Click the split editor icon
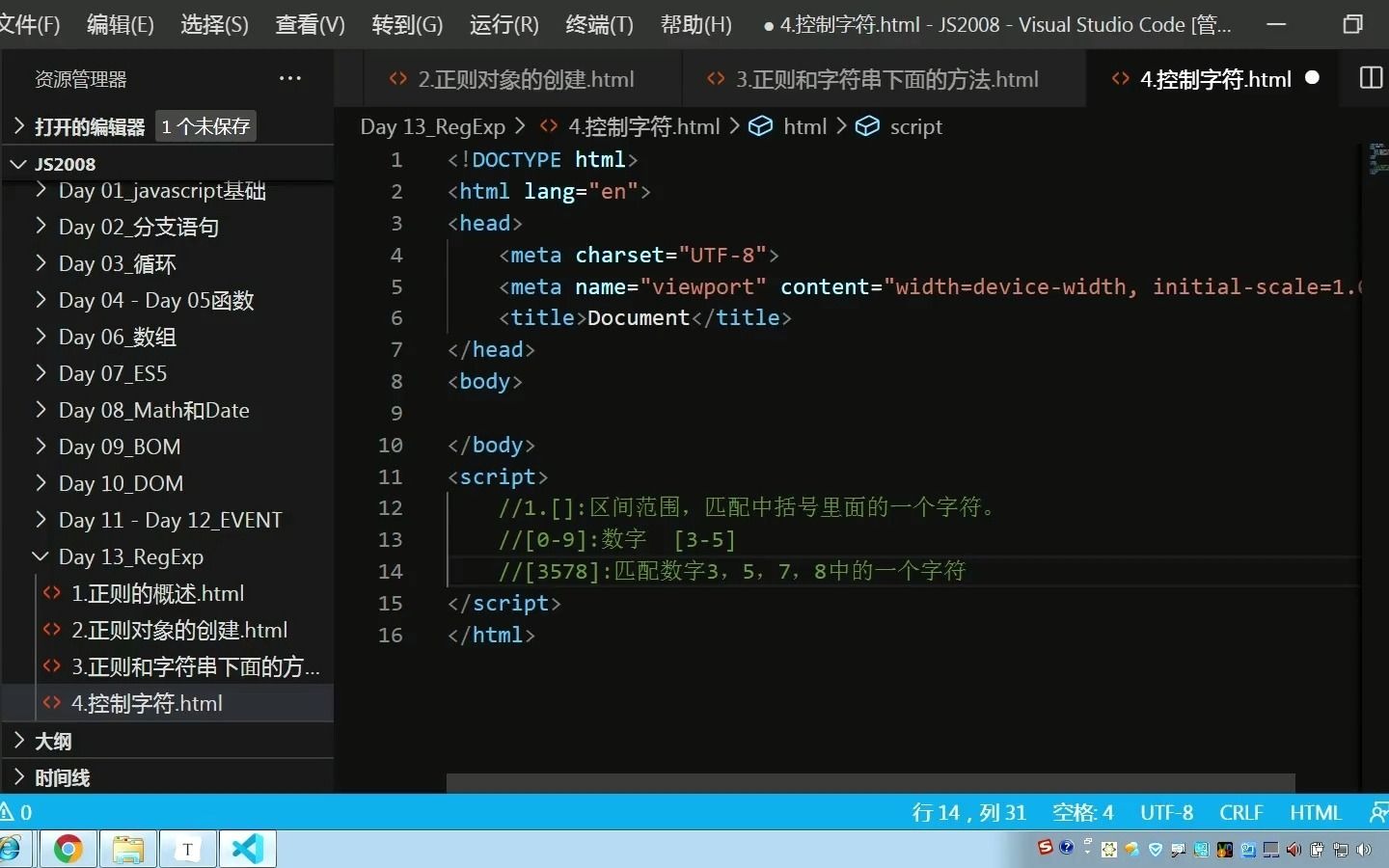 1371,78
